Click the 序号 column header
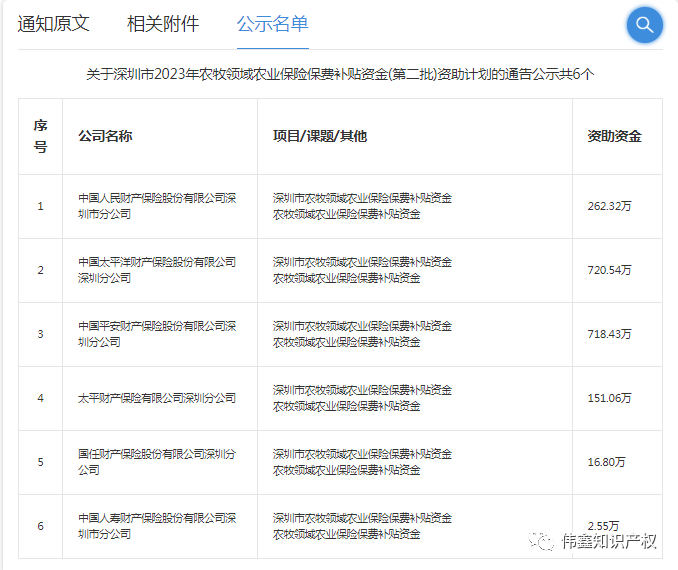 point(40,136)
